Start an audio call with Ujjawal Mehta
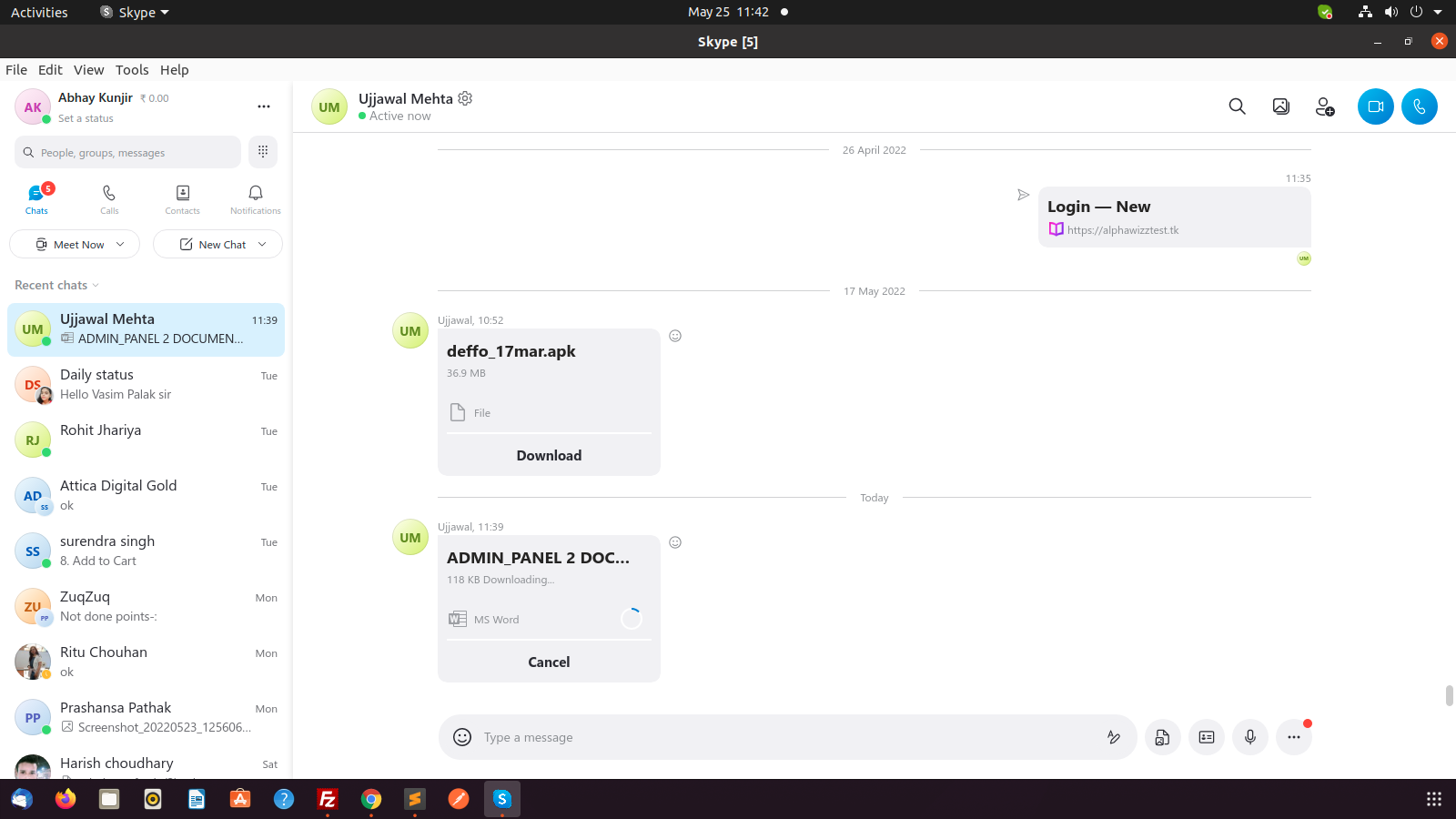 pyautogui.click(x=1419, y=106)
